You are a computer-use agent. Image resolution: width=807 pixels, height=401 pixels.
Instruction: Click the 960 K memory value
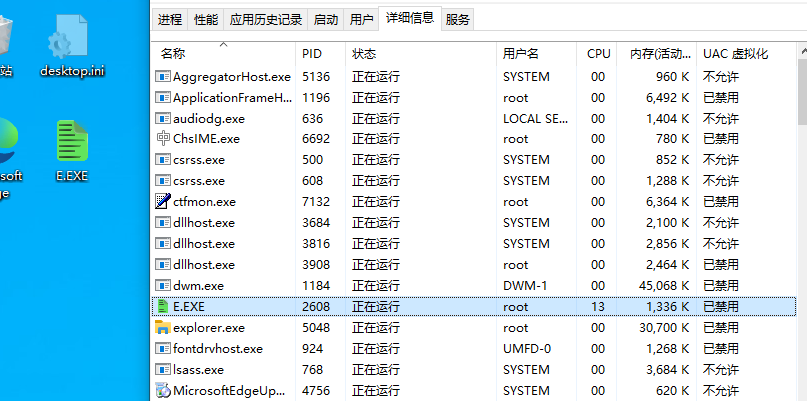pos(672,77)
